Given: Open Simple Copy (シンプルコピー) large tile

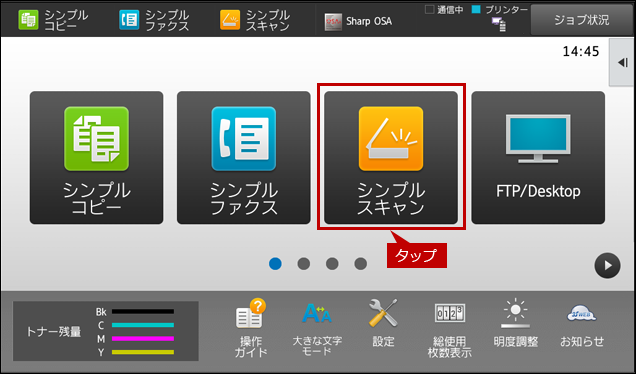Looking at the screenshot, I should 97,157.
